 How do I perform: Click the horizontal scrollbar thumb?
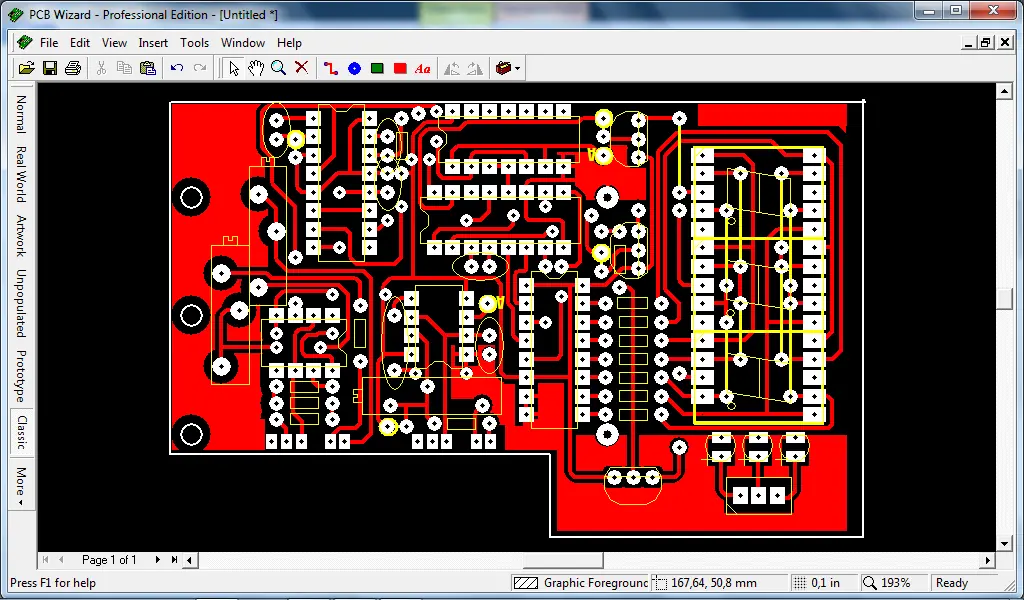563,560
